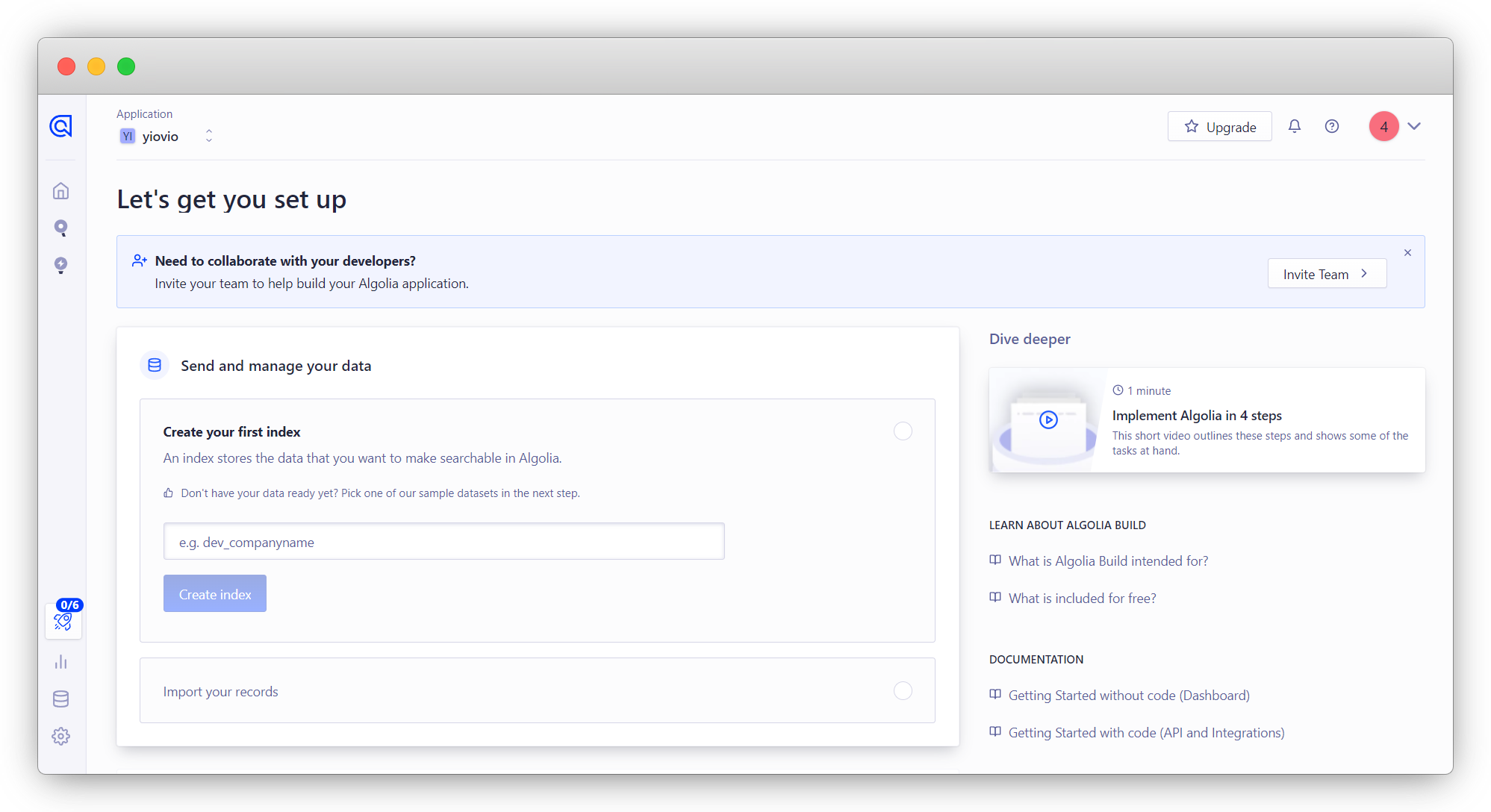
Task: Click the Upgrade button
Action: [x=1219, y=126]
